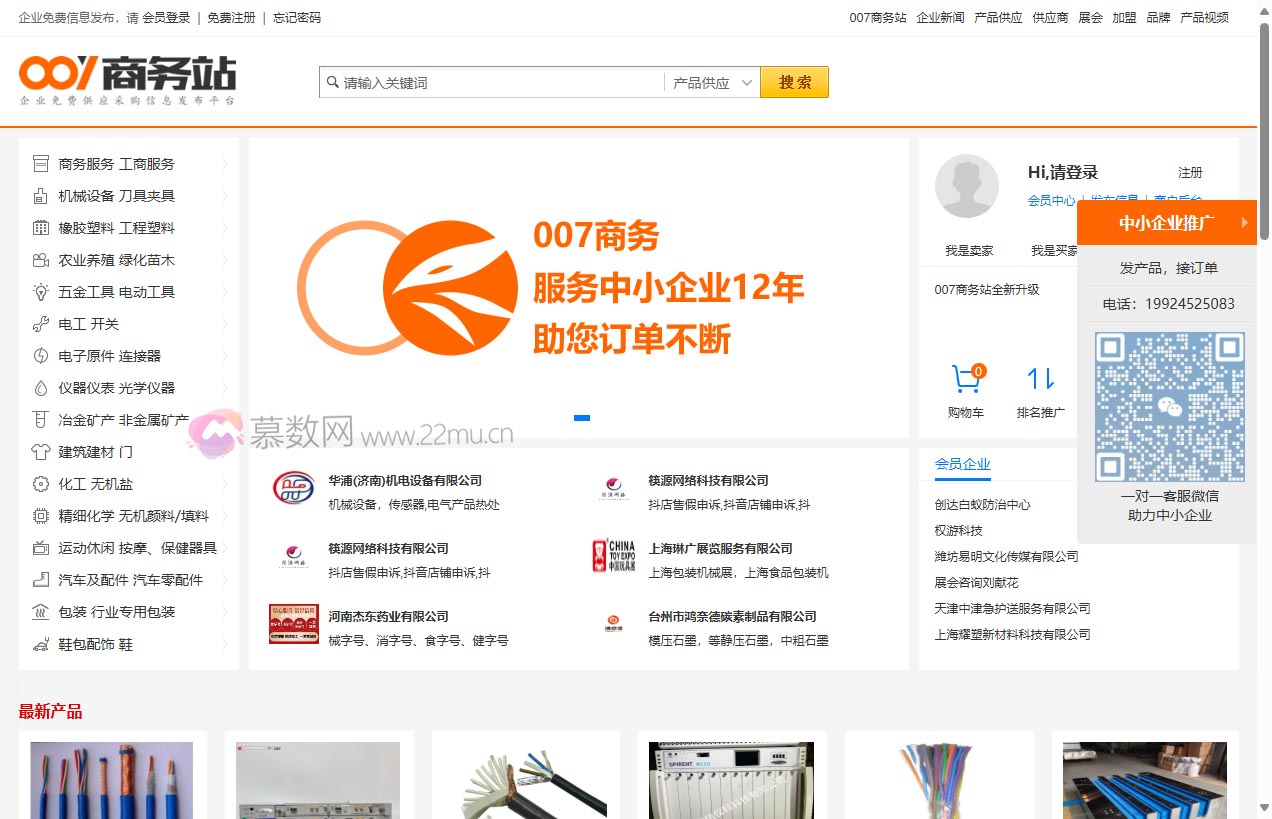
Task: Collapse the 中小企业推广 side panel
Action: pyautogui.click(x=1245, y=222)
